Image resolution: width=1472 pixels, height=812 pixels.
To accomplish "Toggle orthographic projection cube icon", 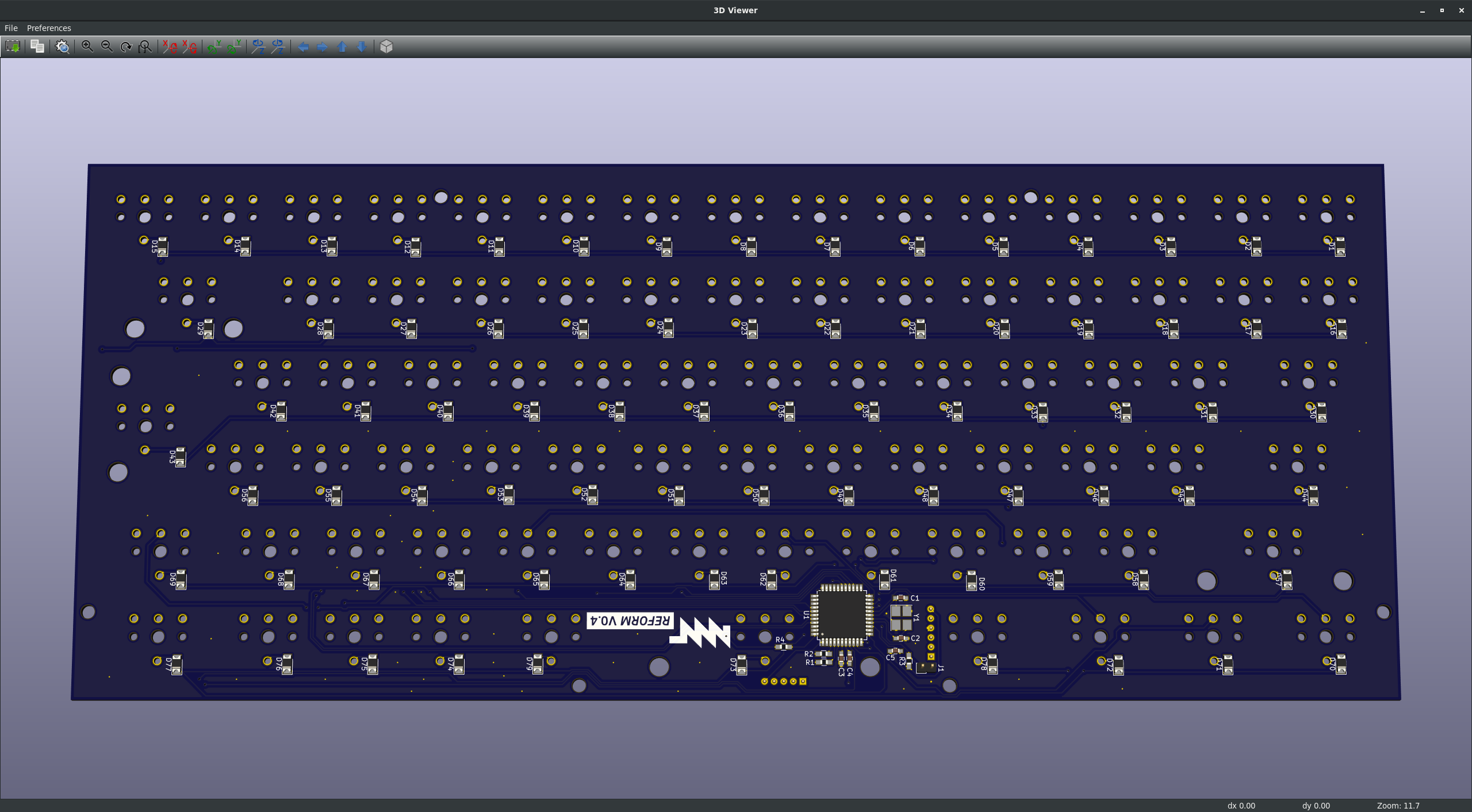I will pos(386,47).
